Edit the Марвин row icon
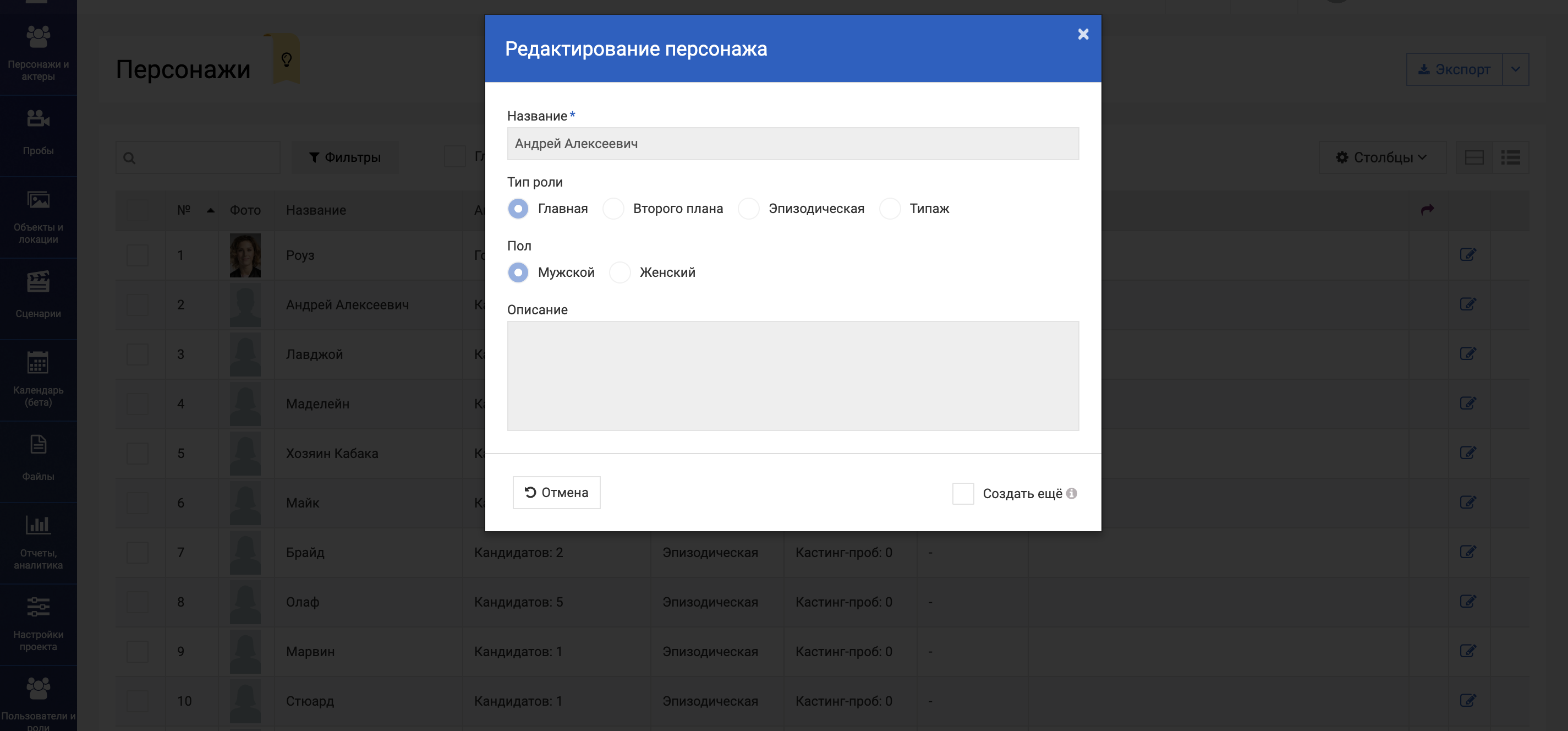The image size is (1568, 731). (1467, 651)
